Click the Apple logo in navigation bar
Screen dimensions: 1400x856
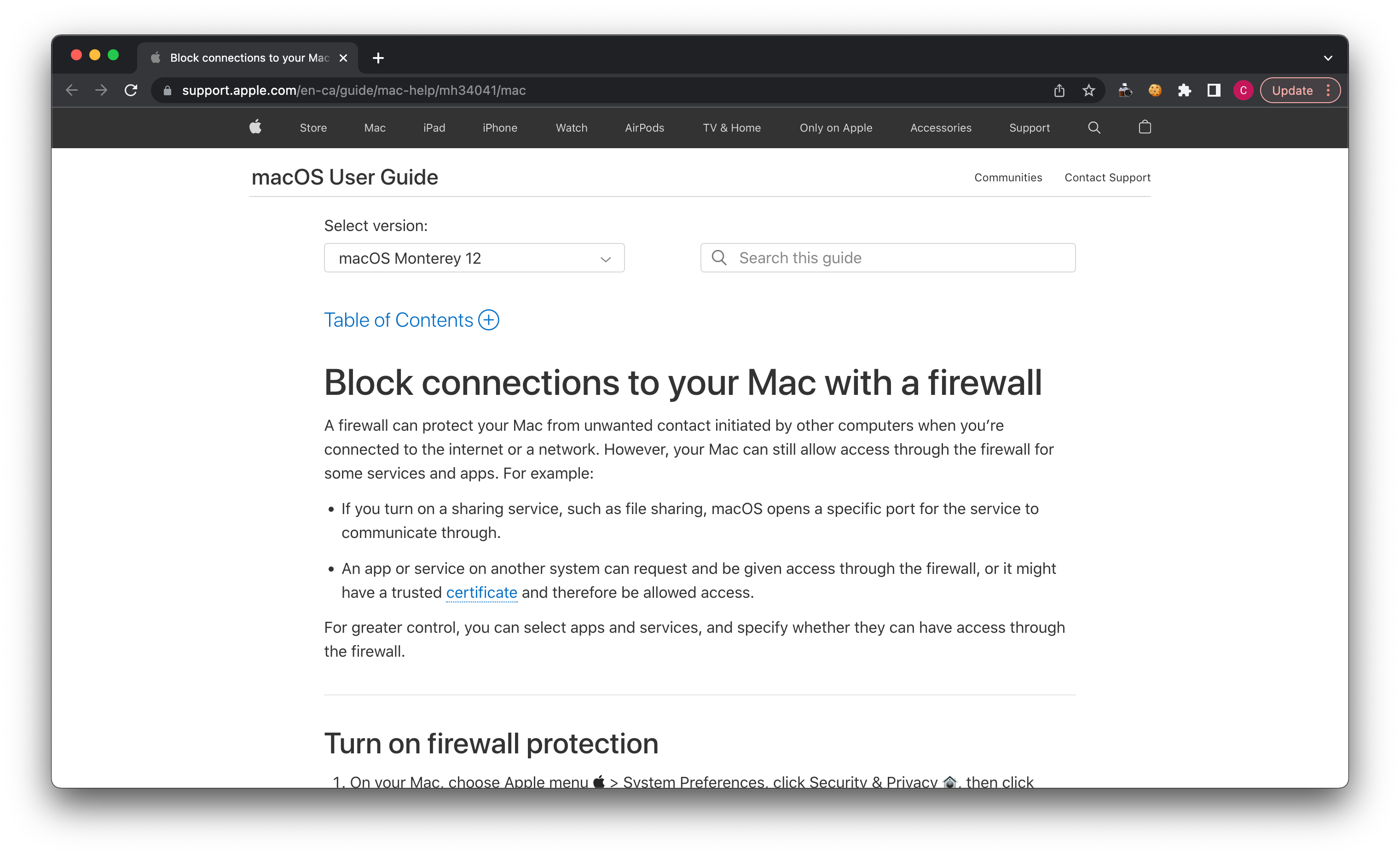coord(255,127)
